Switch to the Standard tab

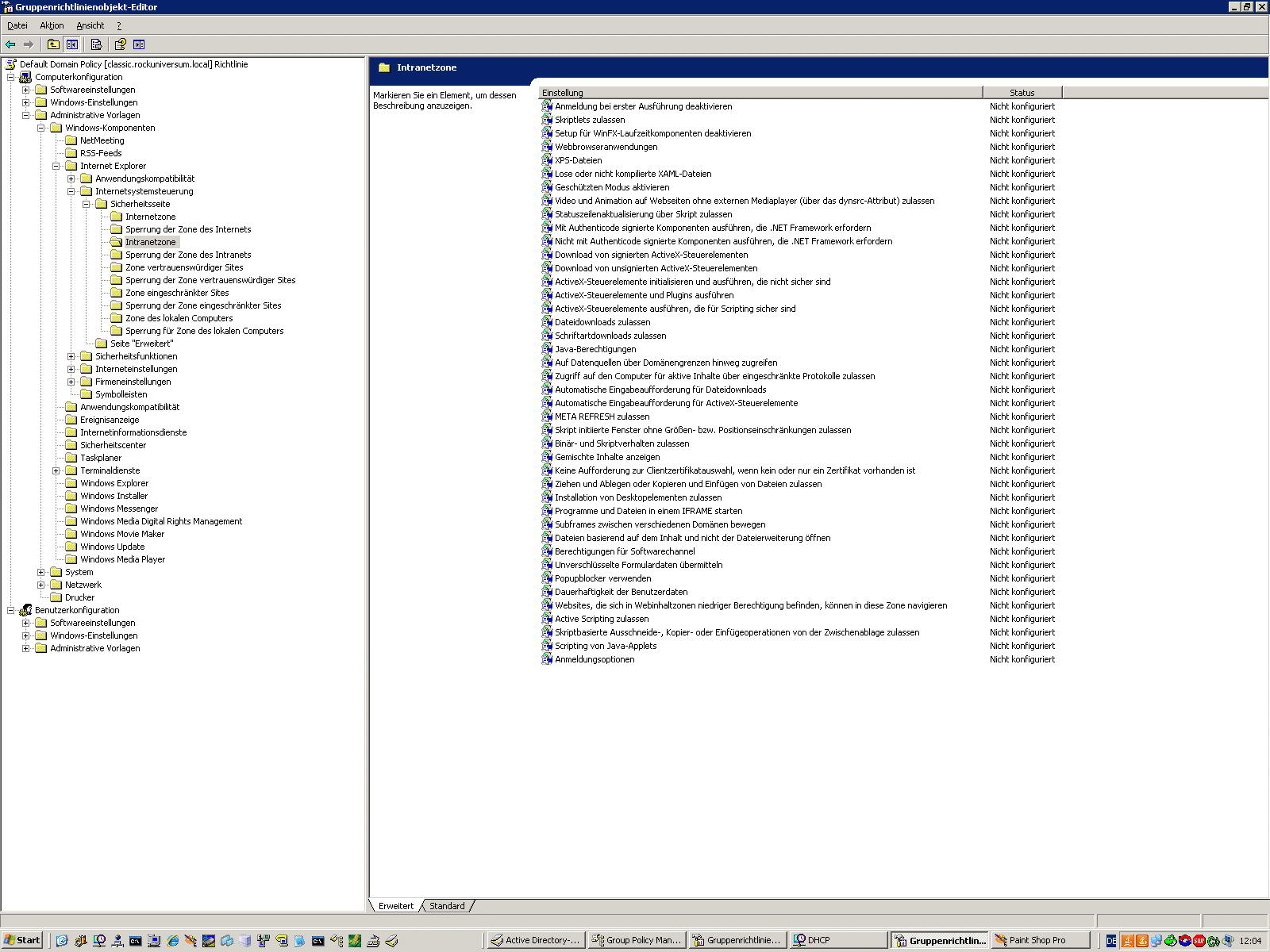(x=448, y=906)
